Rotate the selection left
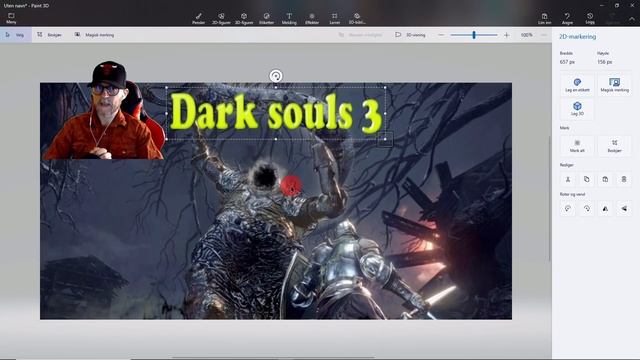Screen dimensions: 640x360 [x=568, y=209]
